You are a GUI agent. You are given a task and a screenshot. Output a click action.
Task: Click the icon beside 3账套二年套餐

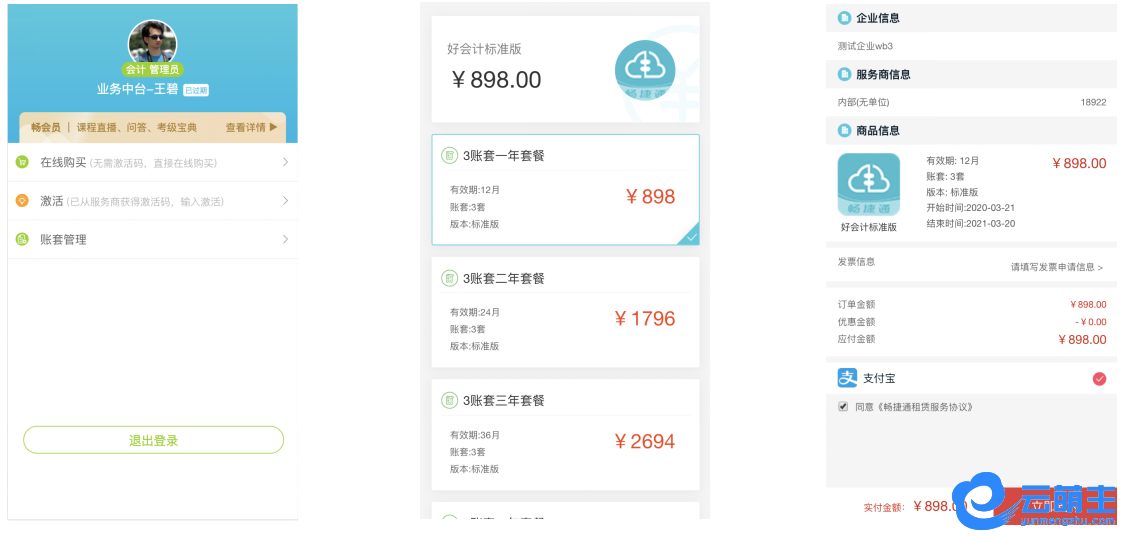[x=450, y=278]
